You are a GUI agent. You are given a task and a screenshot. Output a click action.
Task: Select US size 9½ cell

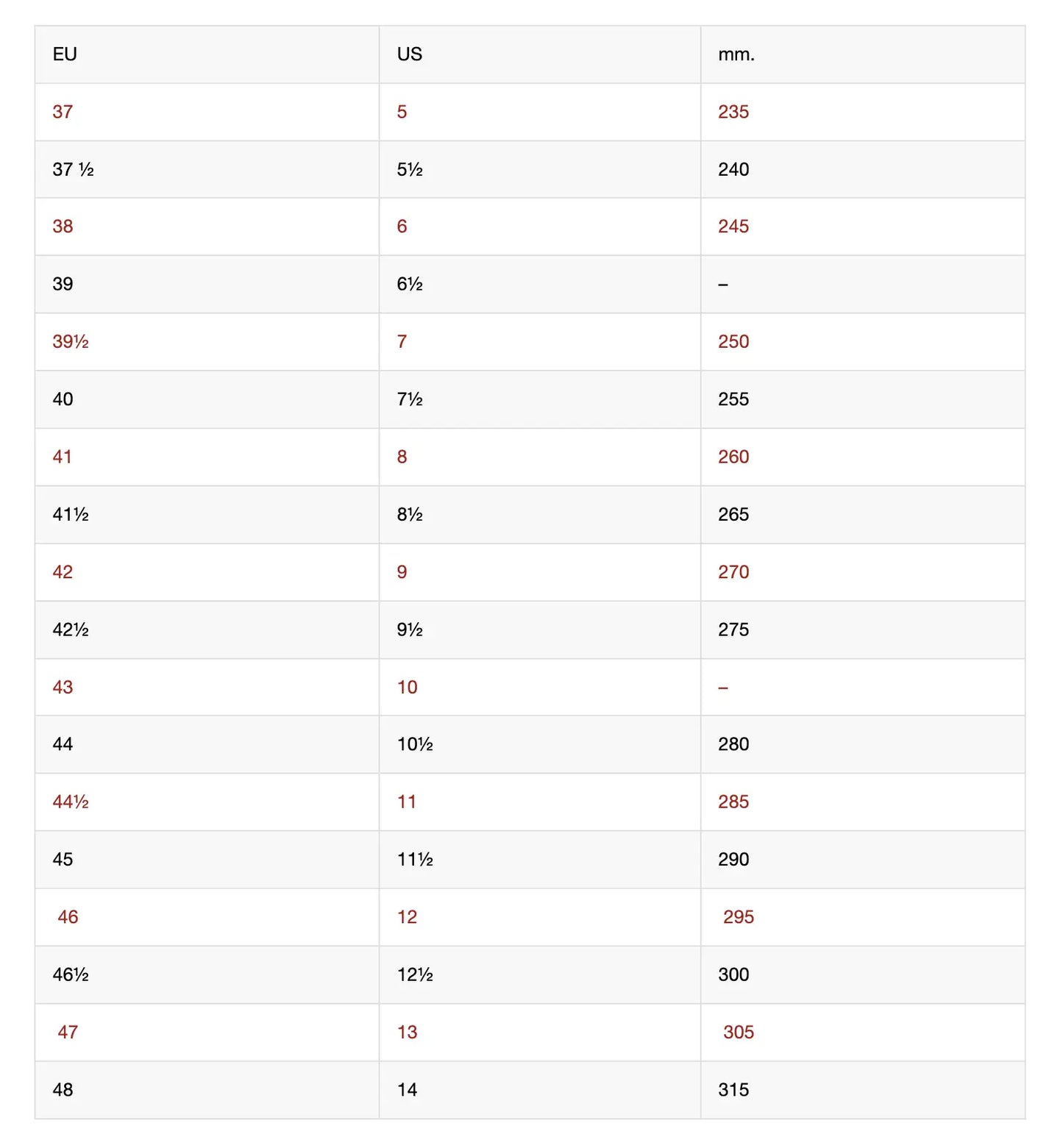pos(410,630)
